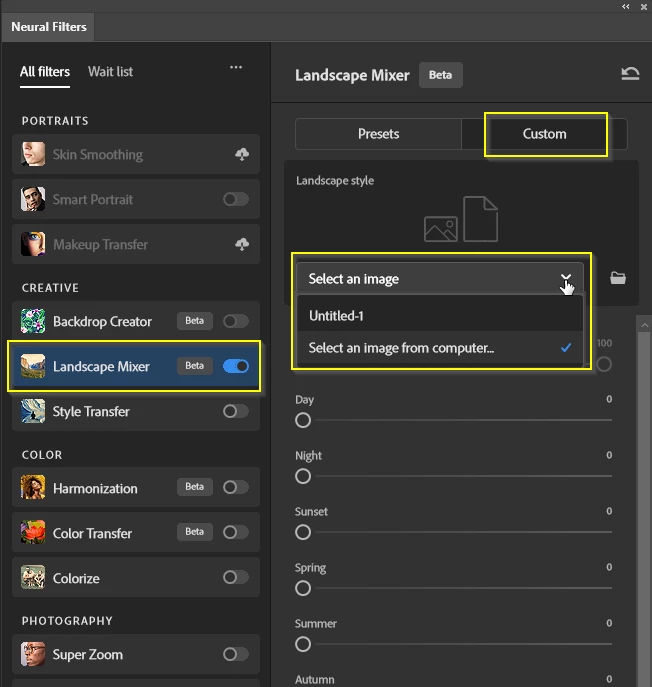Image resolution: width=652 pixels, height=687 pixels.
Task: Click the Summer slider handle
Action: (303, 644)
